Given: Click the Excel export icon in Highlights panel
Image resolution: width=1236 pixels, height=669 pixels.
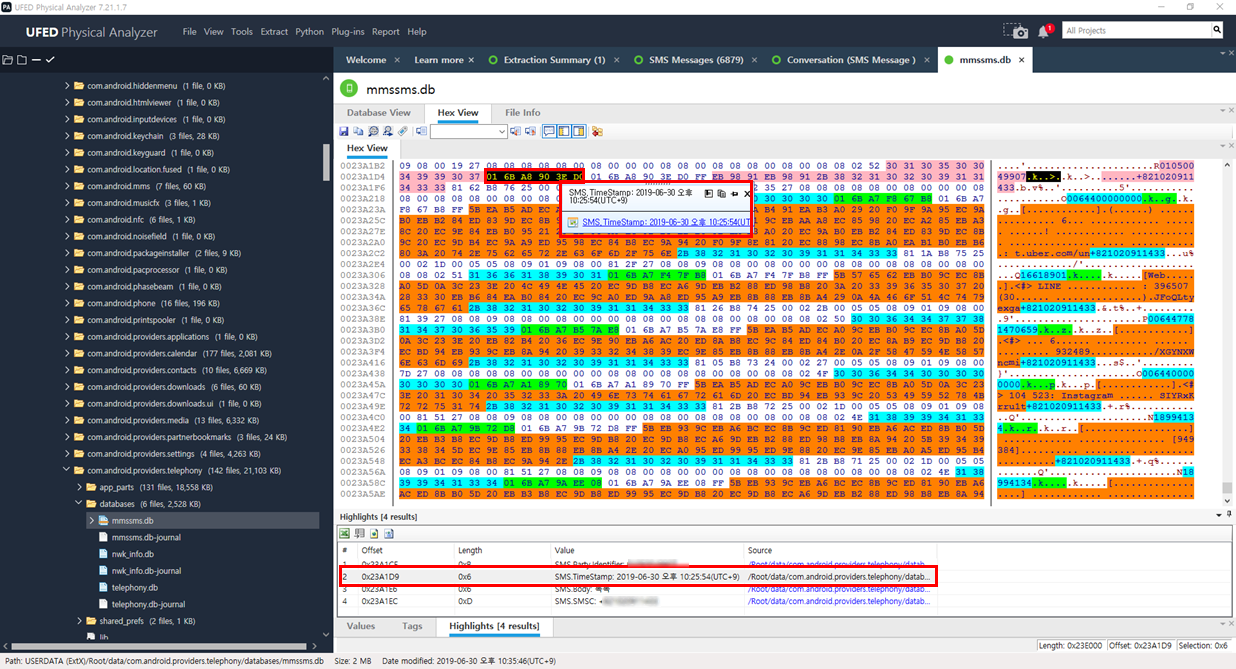Looking at the screenshot, I should tap(344, 533).
